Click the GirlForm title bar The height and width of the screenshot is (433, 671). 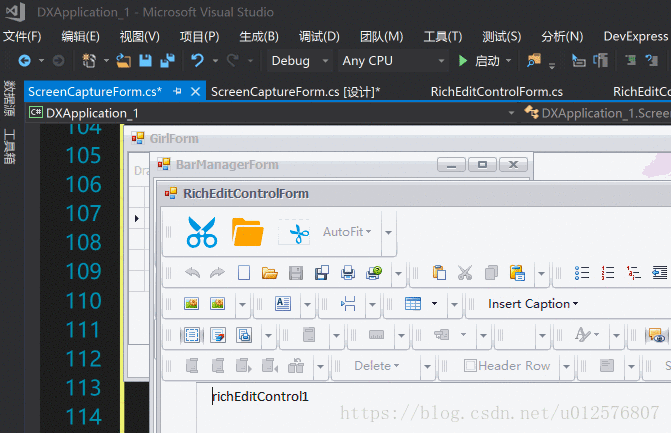tap(398, 138)
